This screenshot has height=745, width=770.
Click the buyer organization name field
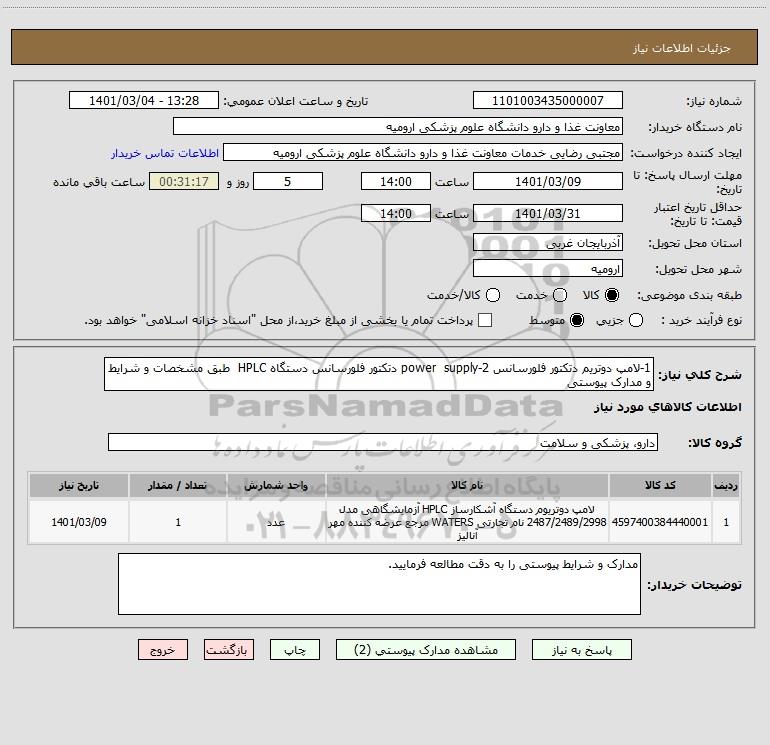coord(398,127)
